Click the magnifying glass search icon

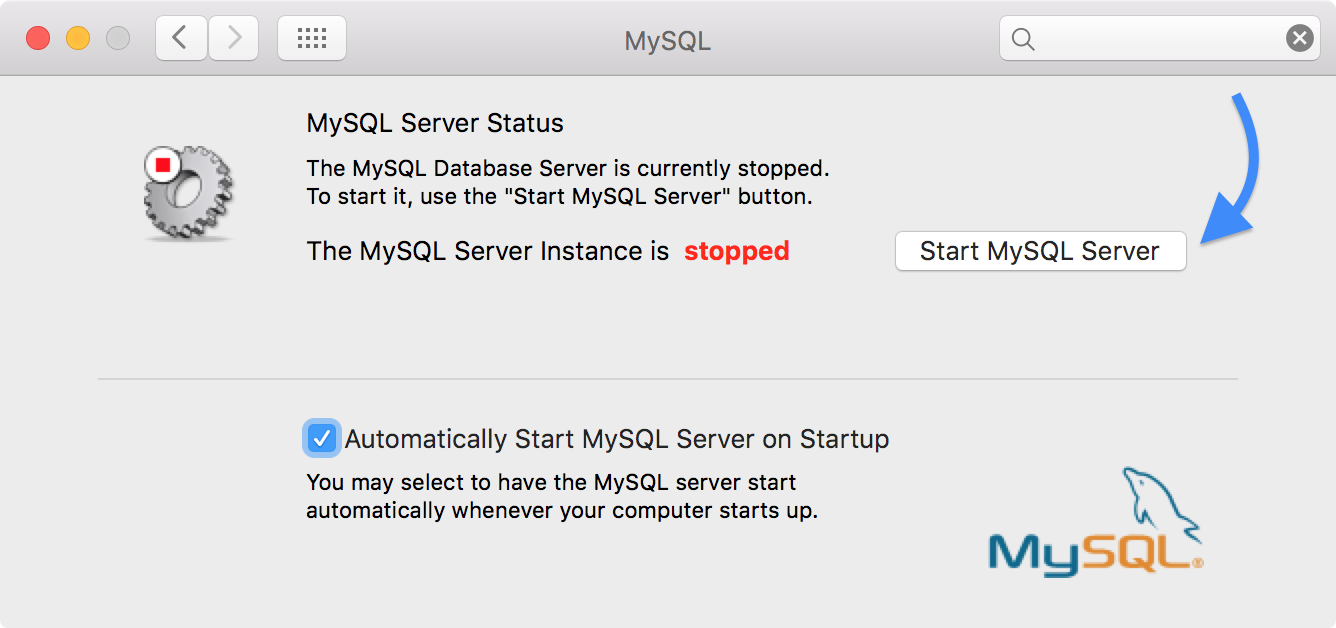(x=1022, y=38)
